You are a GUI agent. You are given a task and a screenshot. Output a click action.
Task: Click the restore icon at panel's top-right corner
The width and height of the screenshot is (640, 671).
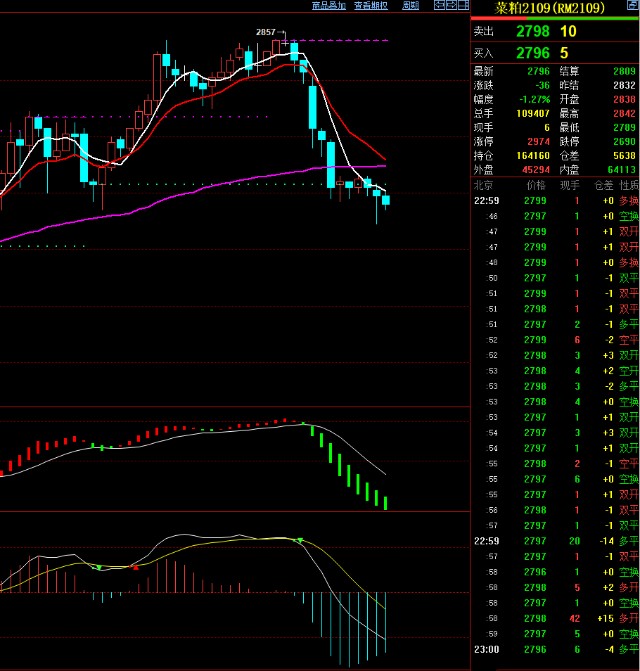(632, 5)
